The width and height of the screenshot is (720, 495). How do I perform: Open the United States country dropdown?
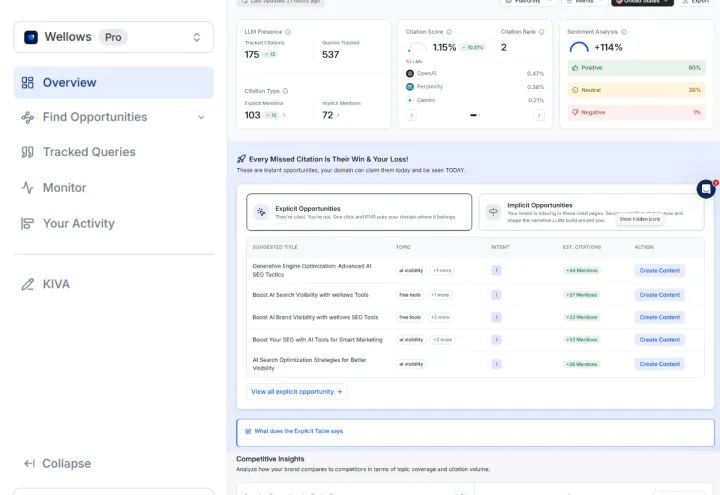pyautogui.click(x=642, y=2)
